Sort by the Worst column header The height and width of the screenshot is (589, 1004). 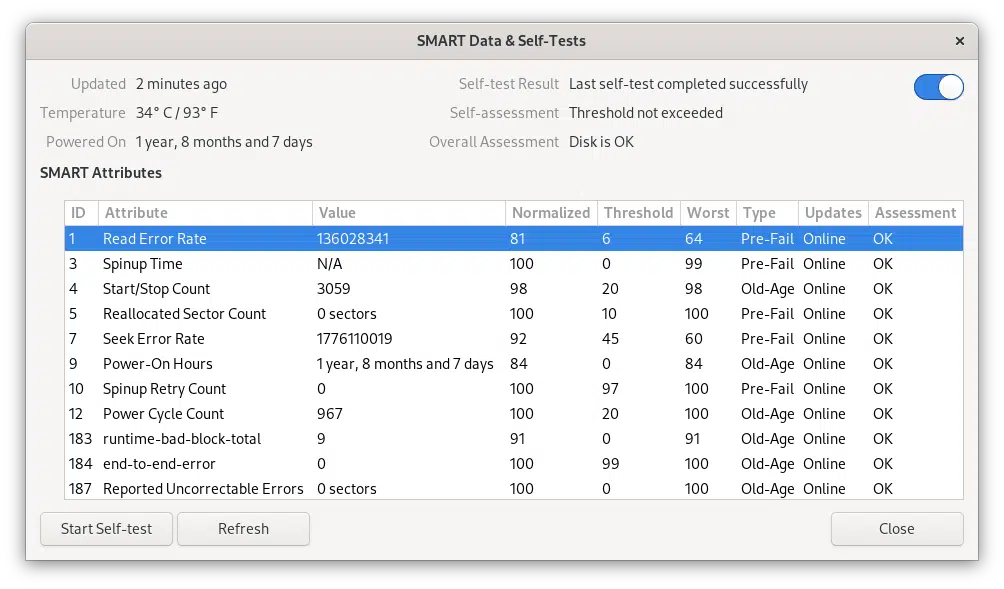708,213
